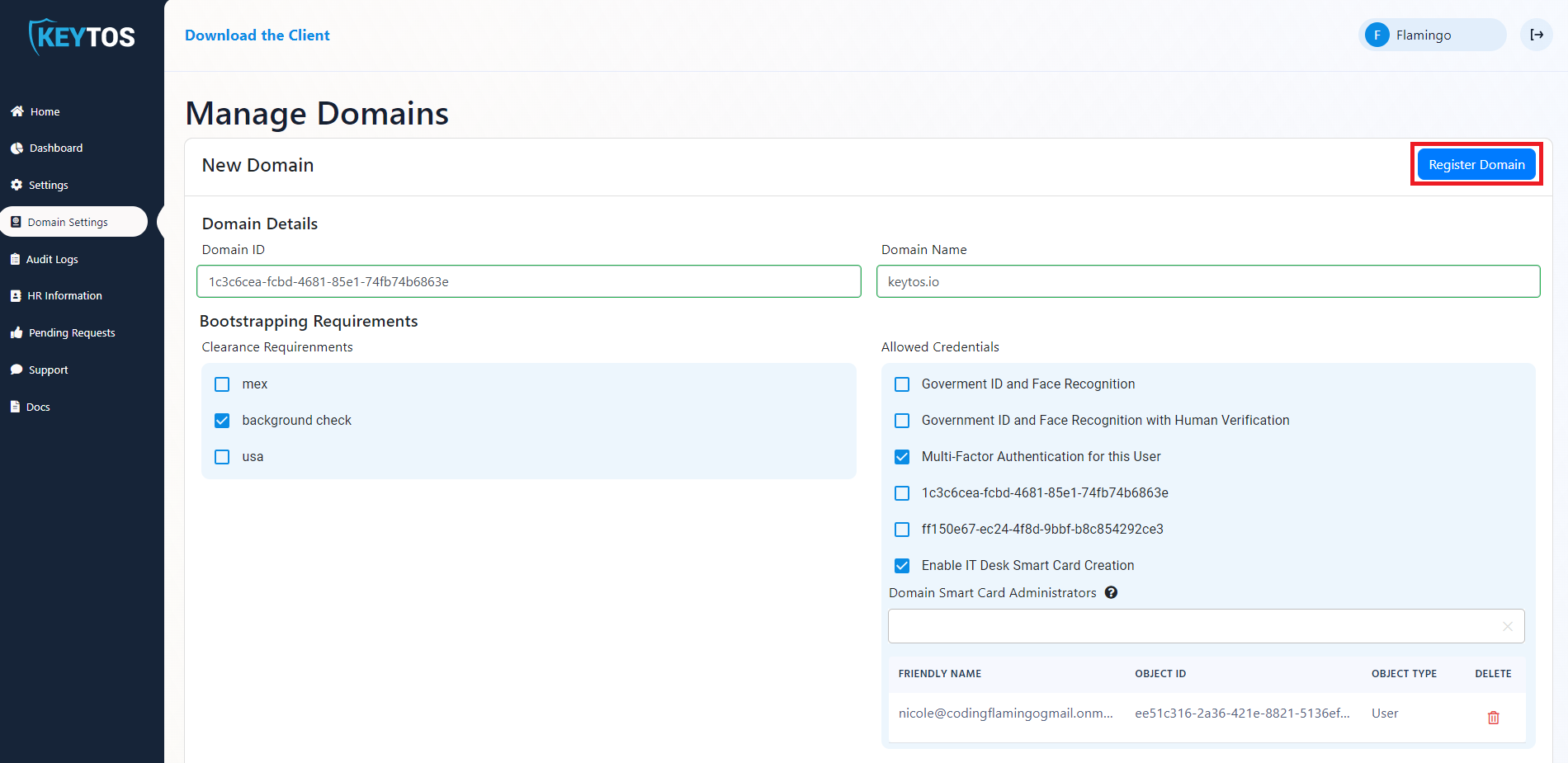Check the ff150e67-ec24 credential checkbox
The width and height of the screenshot is (1568, 763).
(902, 530)
